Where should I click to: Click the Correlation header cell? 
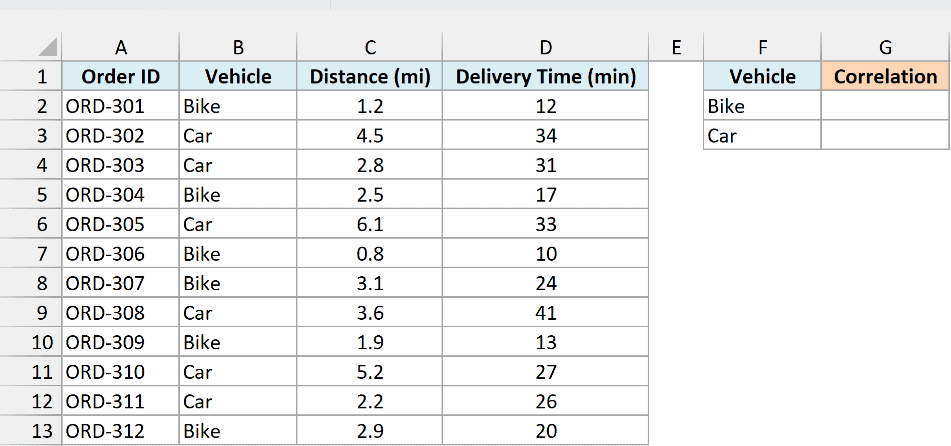tap(885, 76)
